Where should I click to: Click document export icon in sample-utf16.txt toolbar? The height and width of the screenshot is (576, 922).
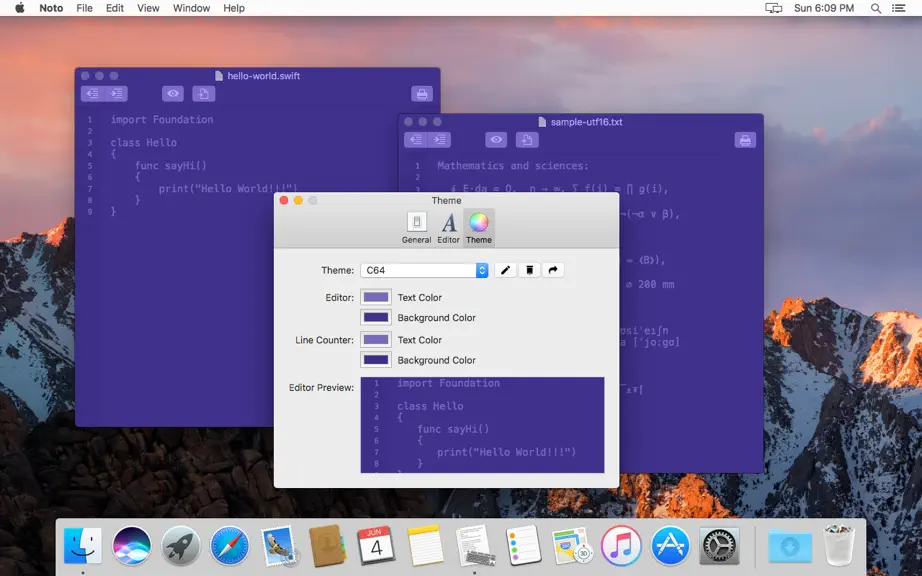click(x=527, y=140)
